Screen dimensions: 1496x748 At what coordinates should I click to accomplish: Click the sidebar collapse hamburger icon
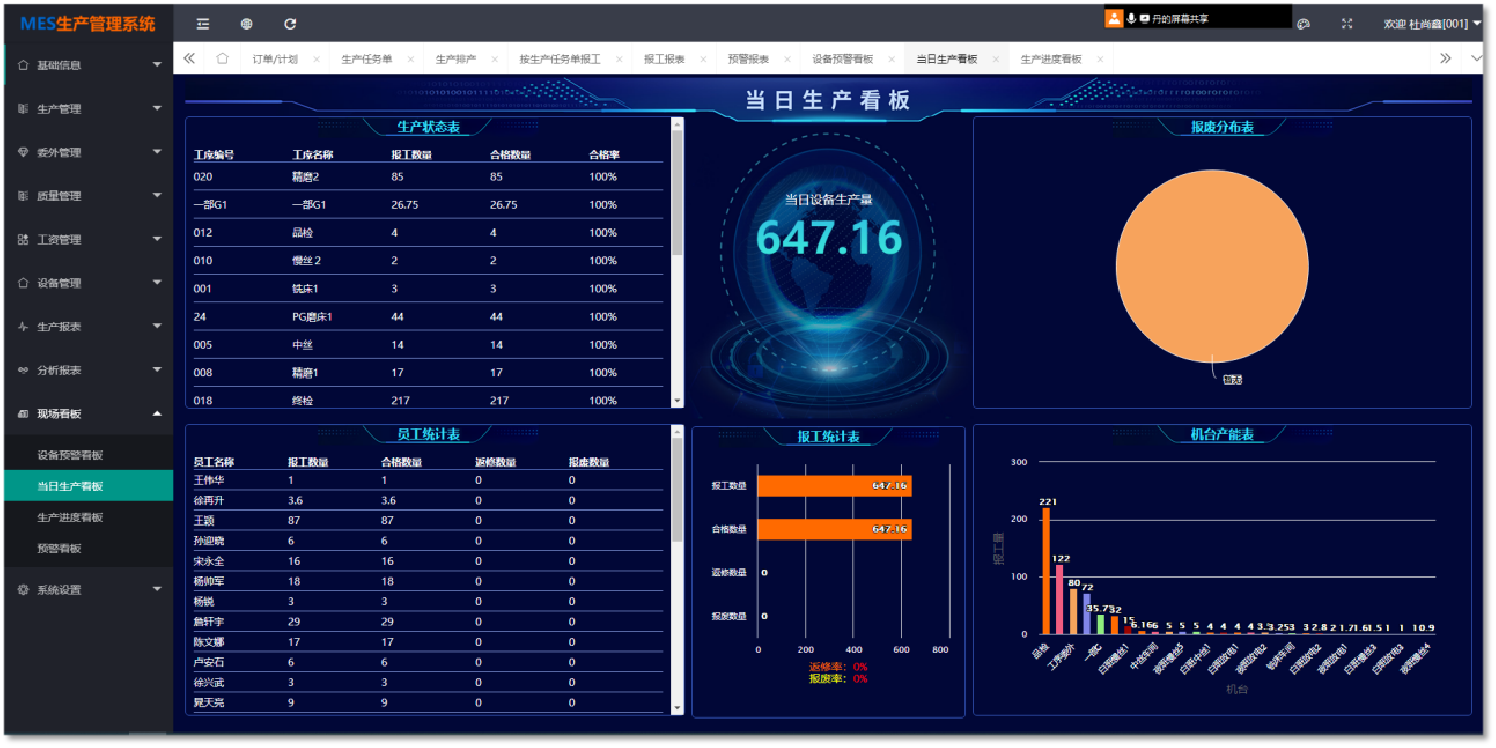point(203,22)
